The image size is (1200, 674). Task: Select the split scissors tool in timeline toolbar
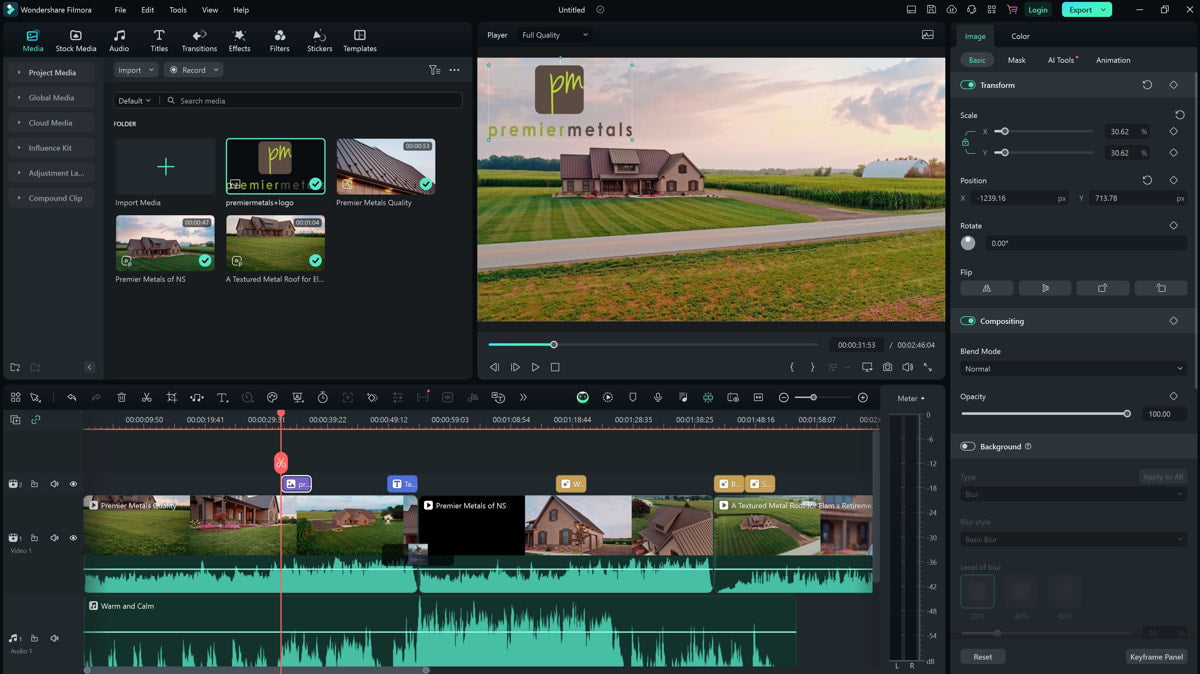[x=146, y=398]
